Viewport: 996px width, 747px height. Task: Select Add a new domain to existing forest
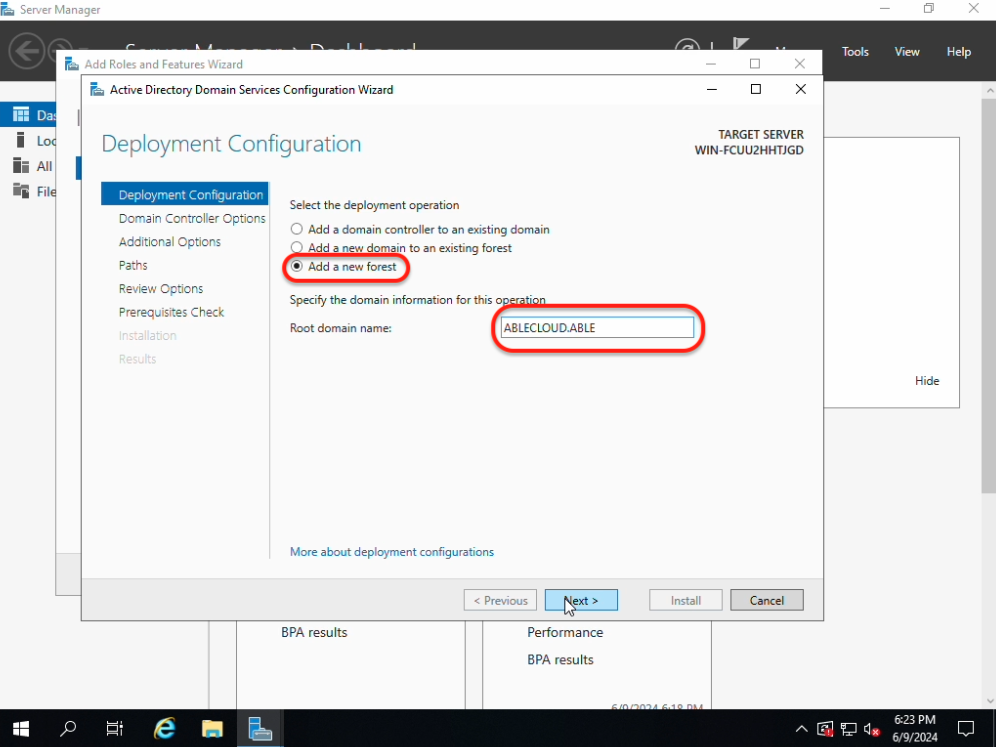point(297,248)
